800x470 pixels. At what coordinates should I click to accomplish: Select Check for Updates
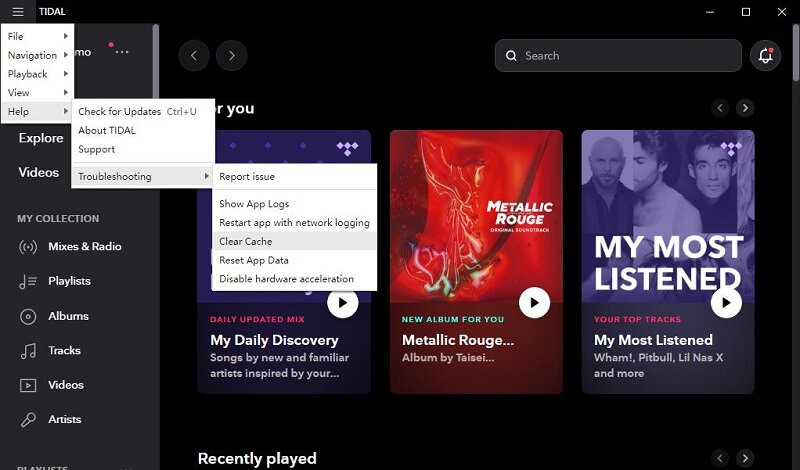click(x=143, y=111)
